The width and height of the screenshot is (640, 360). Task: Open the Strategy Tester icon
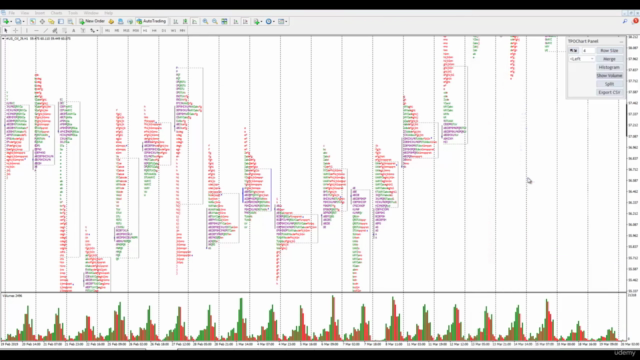[x=70, y=21]
